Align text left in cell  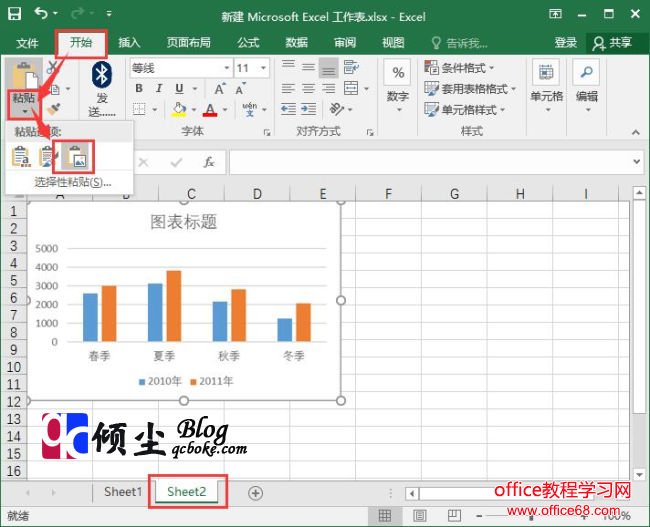(x=288, y=88)
